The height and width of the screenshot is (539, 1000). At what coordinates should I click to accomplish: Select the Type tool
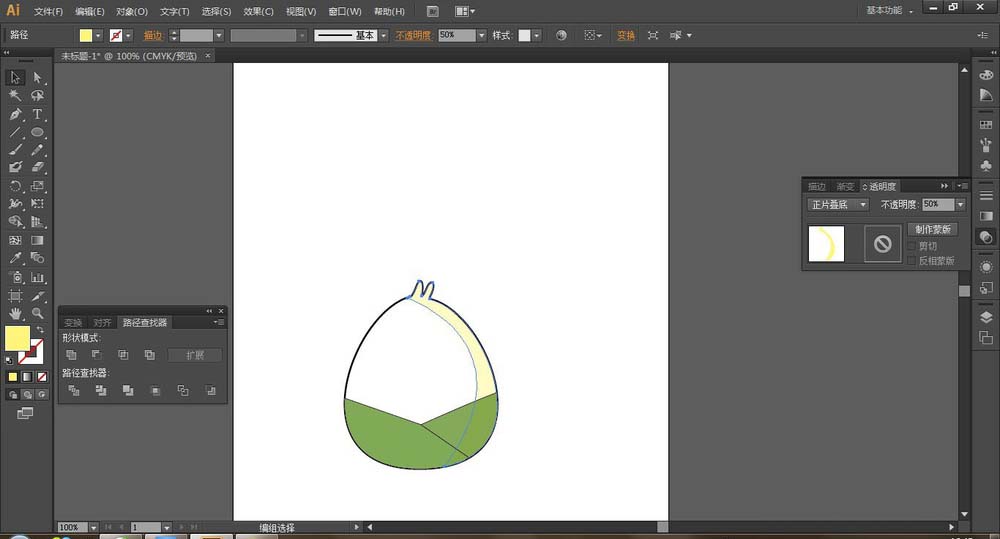tap(38, 114)
